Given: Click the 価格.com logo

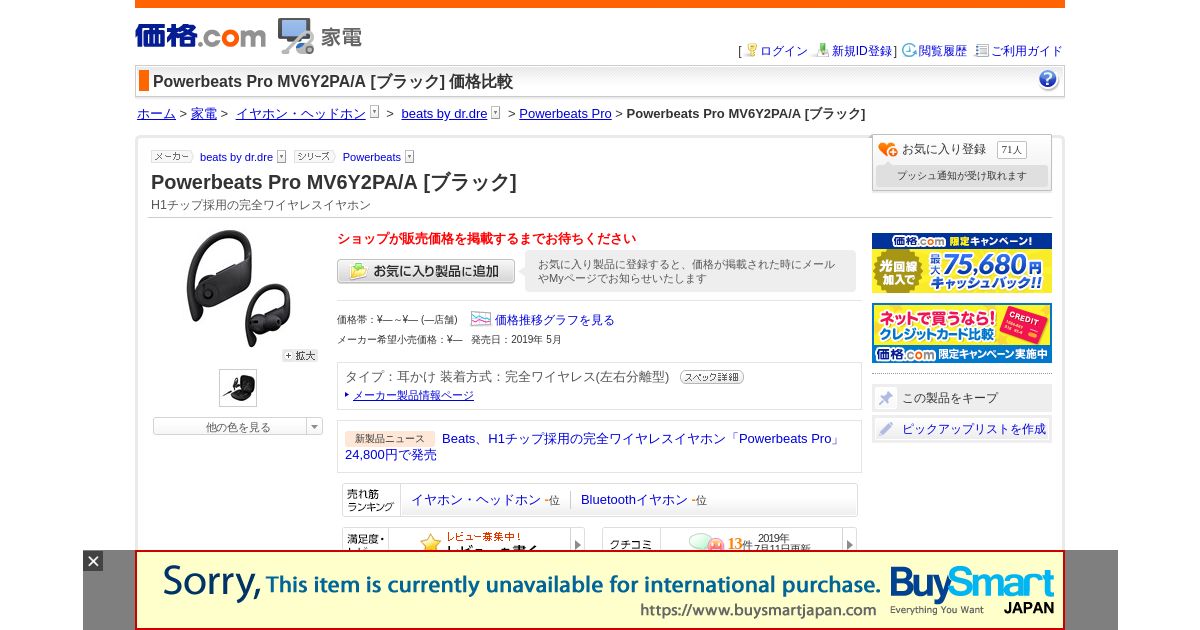Looking at the screenshot, I should click(200, 36).
